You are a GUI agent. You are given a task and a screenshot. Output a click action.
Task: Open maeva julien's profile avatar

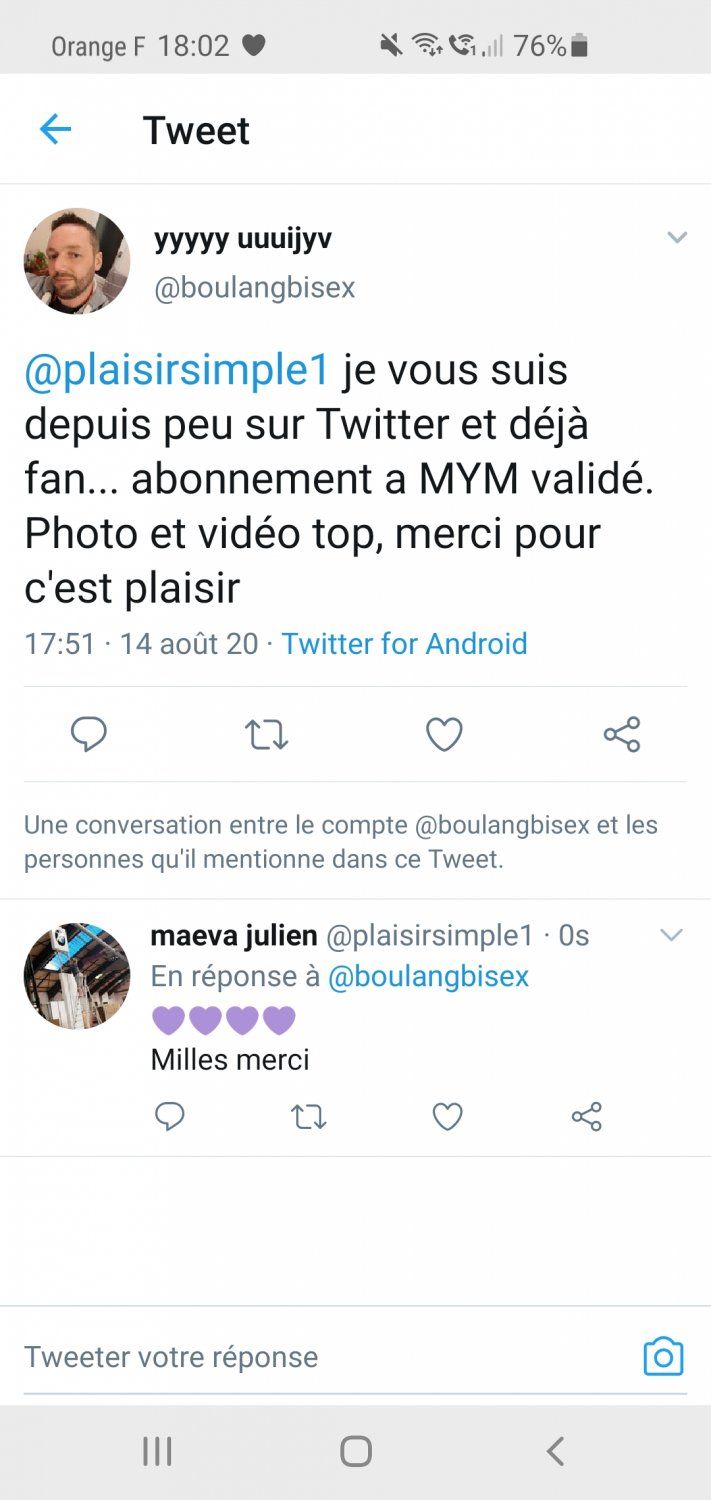pos(77,976)
